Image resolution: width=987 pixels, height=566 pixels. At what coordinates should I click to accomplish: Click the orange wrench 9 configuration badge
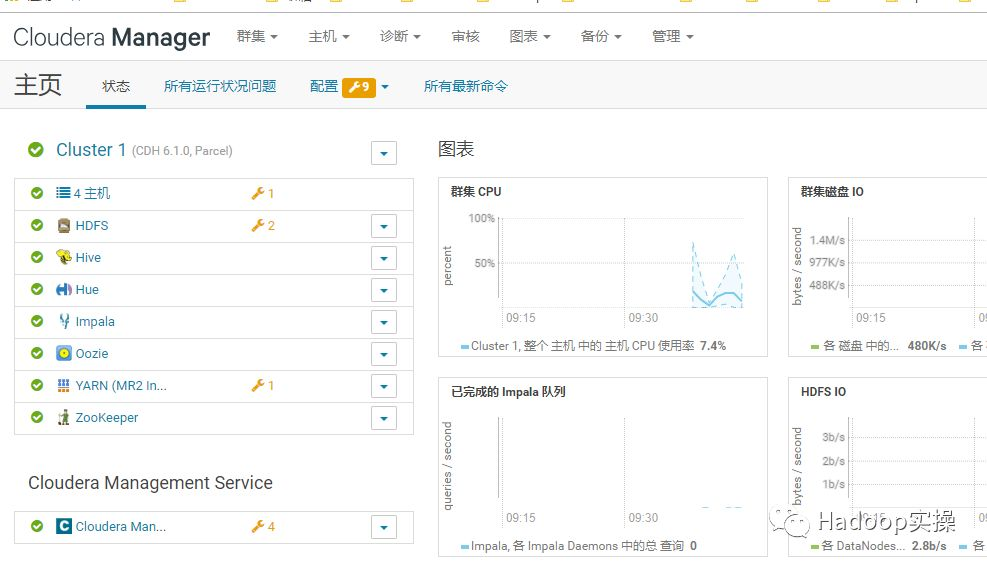[x=359, y=87]
